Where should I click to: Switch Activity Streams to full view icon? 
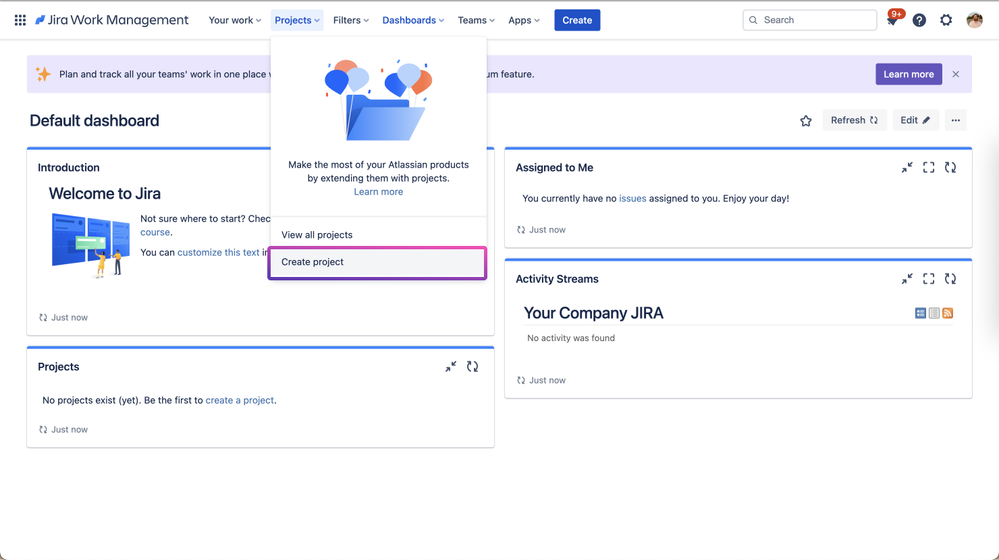(x=920, y=313)
